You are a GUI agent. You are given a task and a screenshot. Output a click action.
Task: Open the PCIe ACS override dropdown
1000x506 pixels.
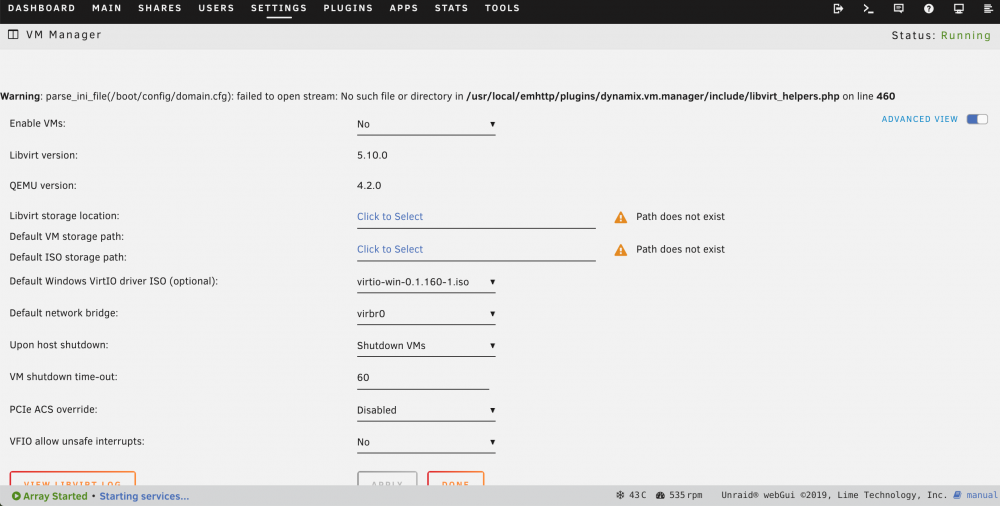(x=426, y=410)
